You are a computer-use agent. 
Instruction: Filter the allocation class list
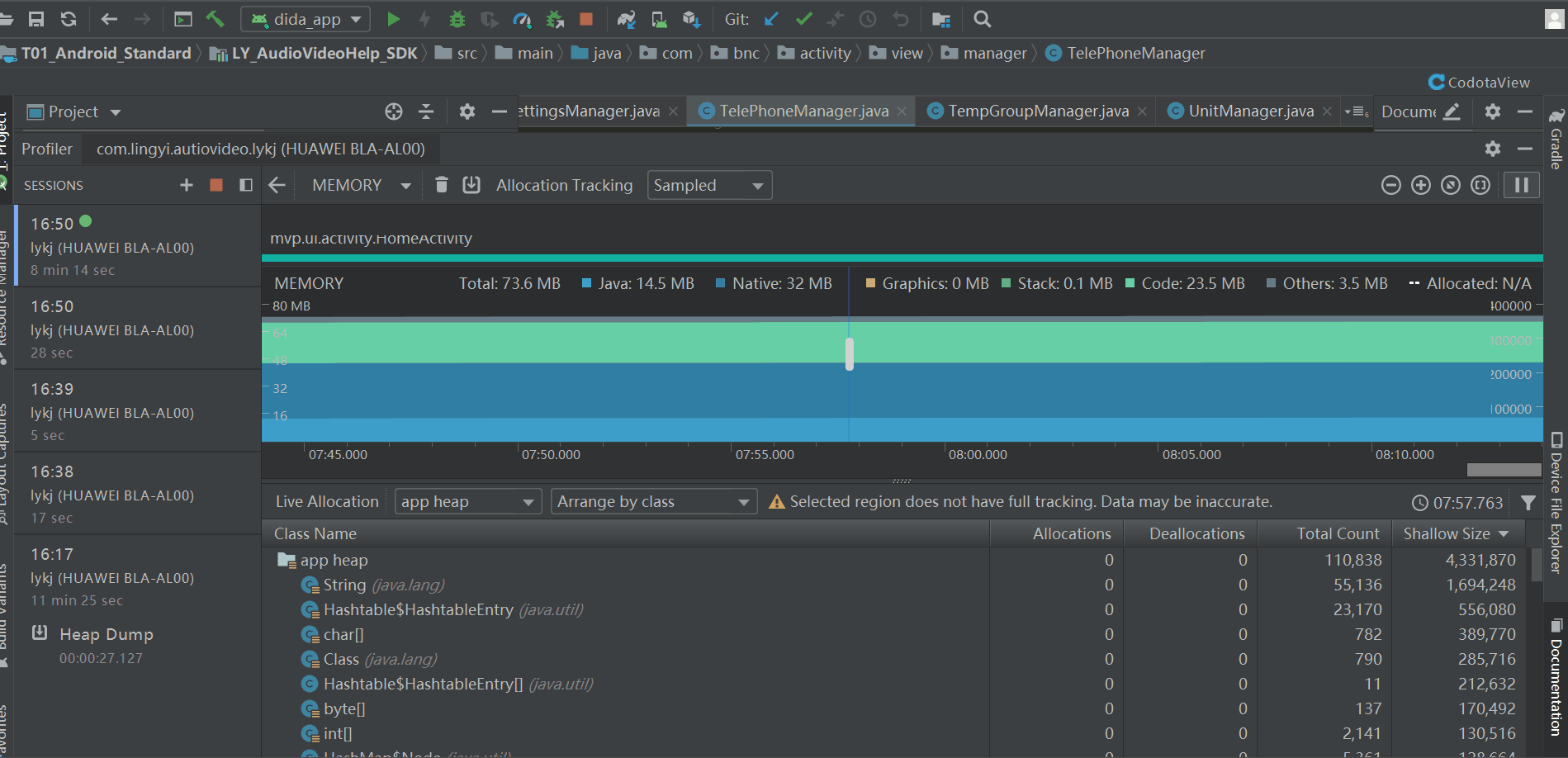point(1528,502)
